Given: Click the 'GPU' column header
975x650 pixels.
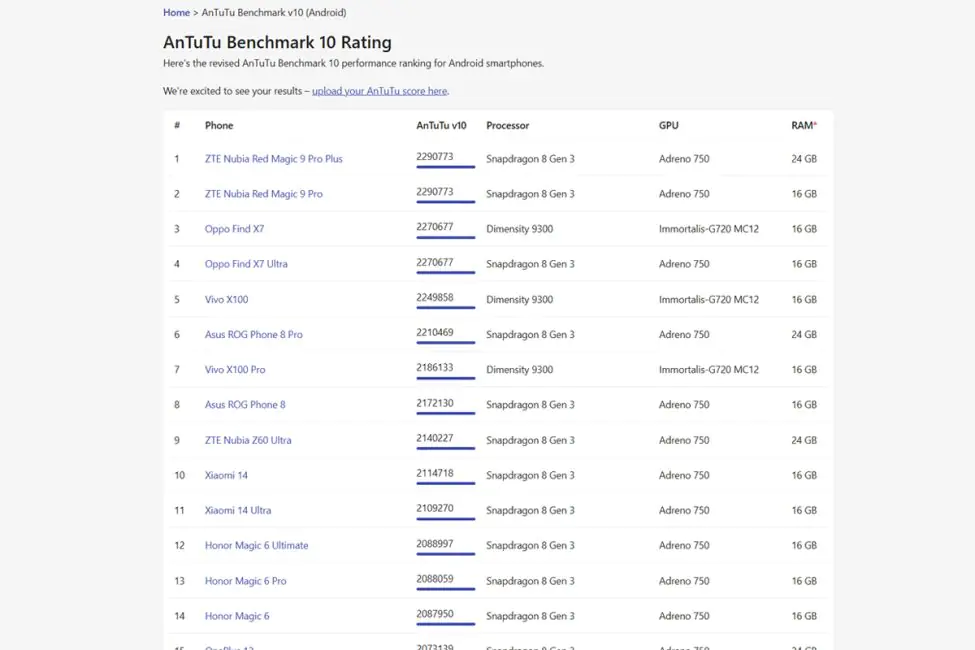Looking at the screenshot, I should tap(668, 126).
